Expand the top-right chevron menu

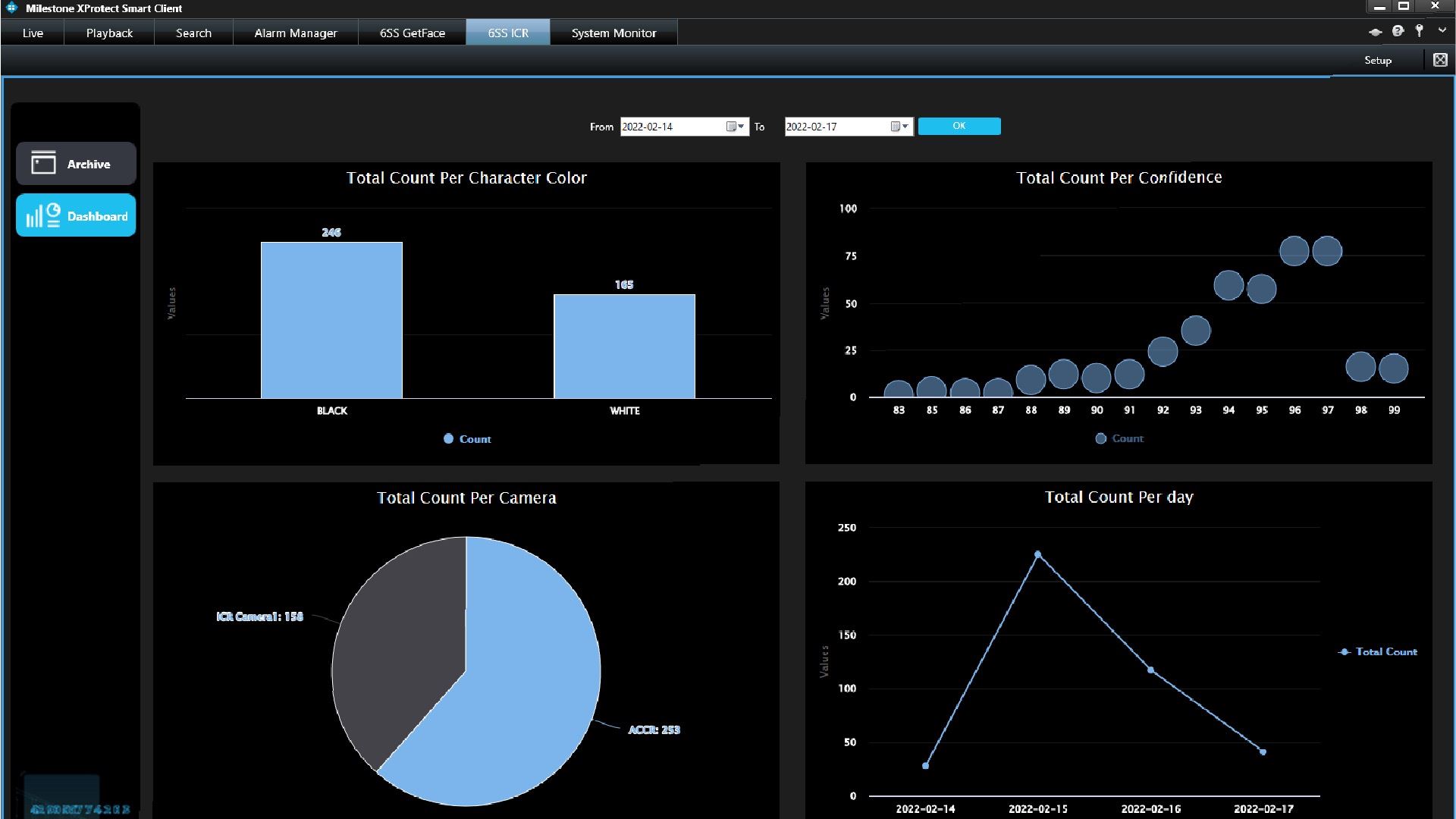click(x=1442, y=31)
